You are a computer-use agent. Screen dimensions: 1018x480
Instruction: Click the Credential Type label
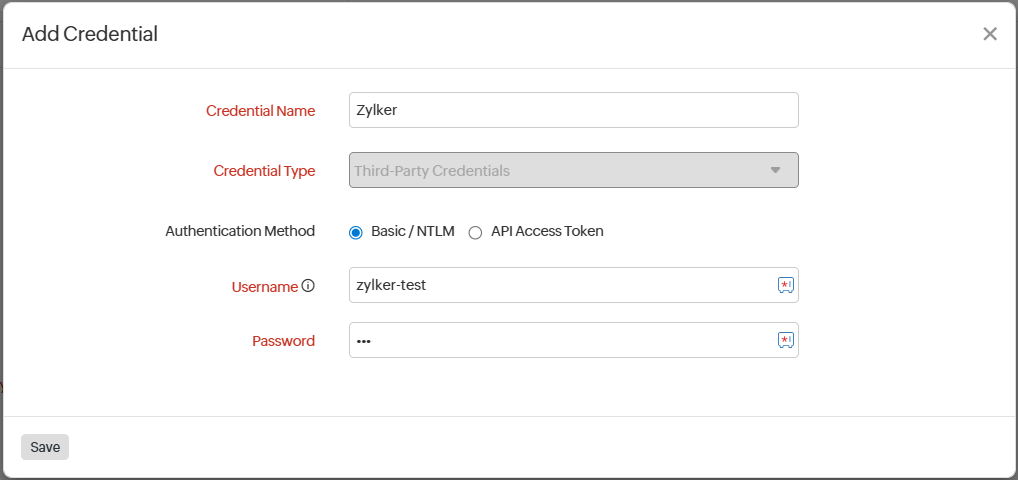[x=264, y=171]
